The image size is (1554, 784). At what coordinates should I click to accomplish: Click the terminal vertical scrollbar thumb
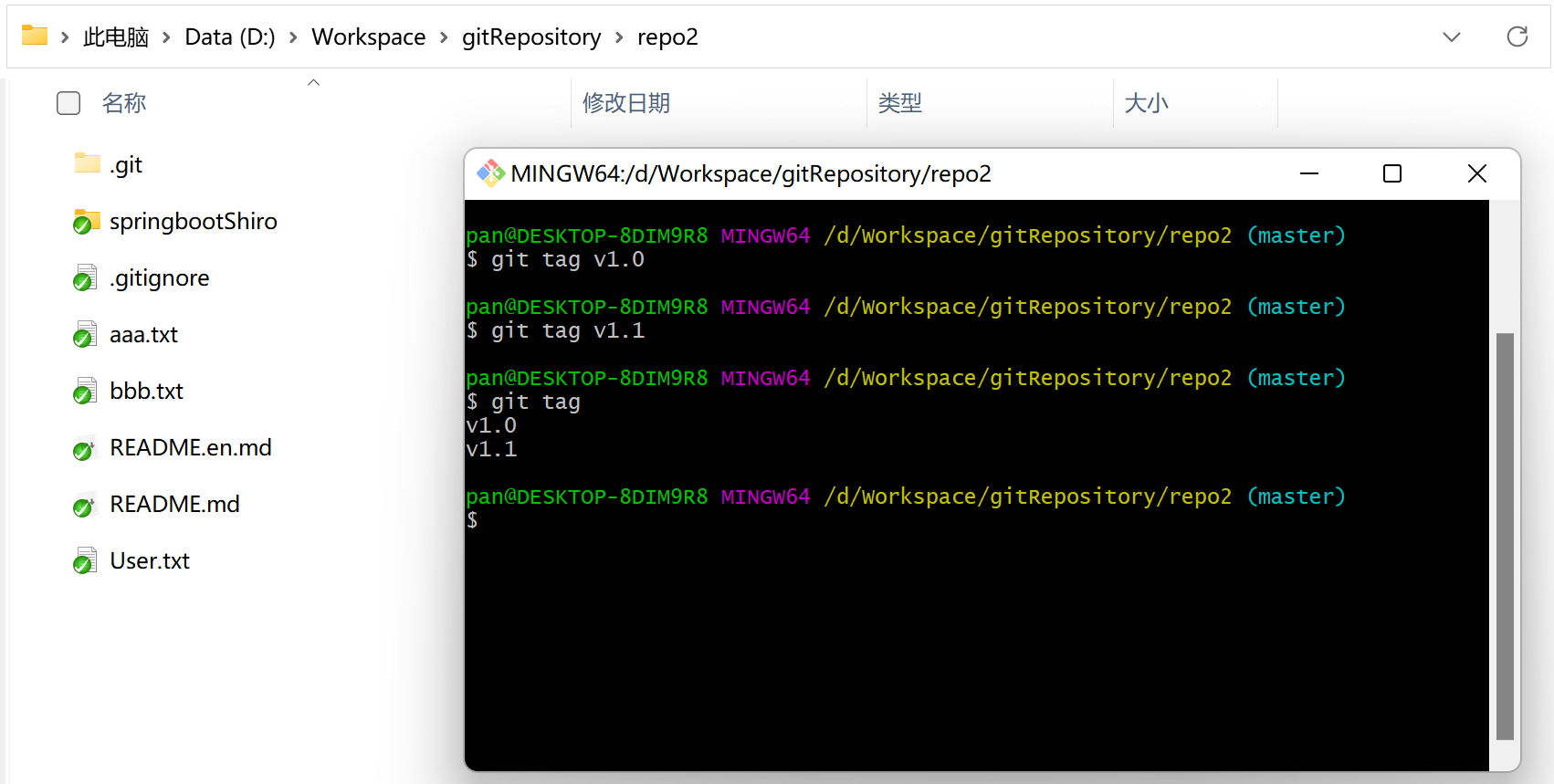(x=1505, y=536)
